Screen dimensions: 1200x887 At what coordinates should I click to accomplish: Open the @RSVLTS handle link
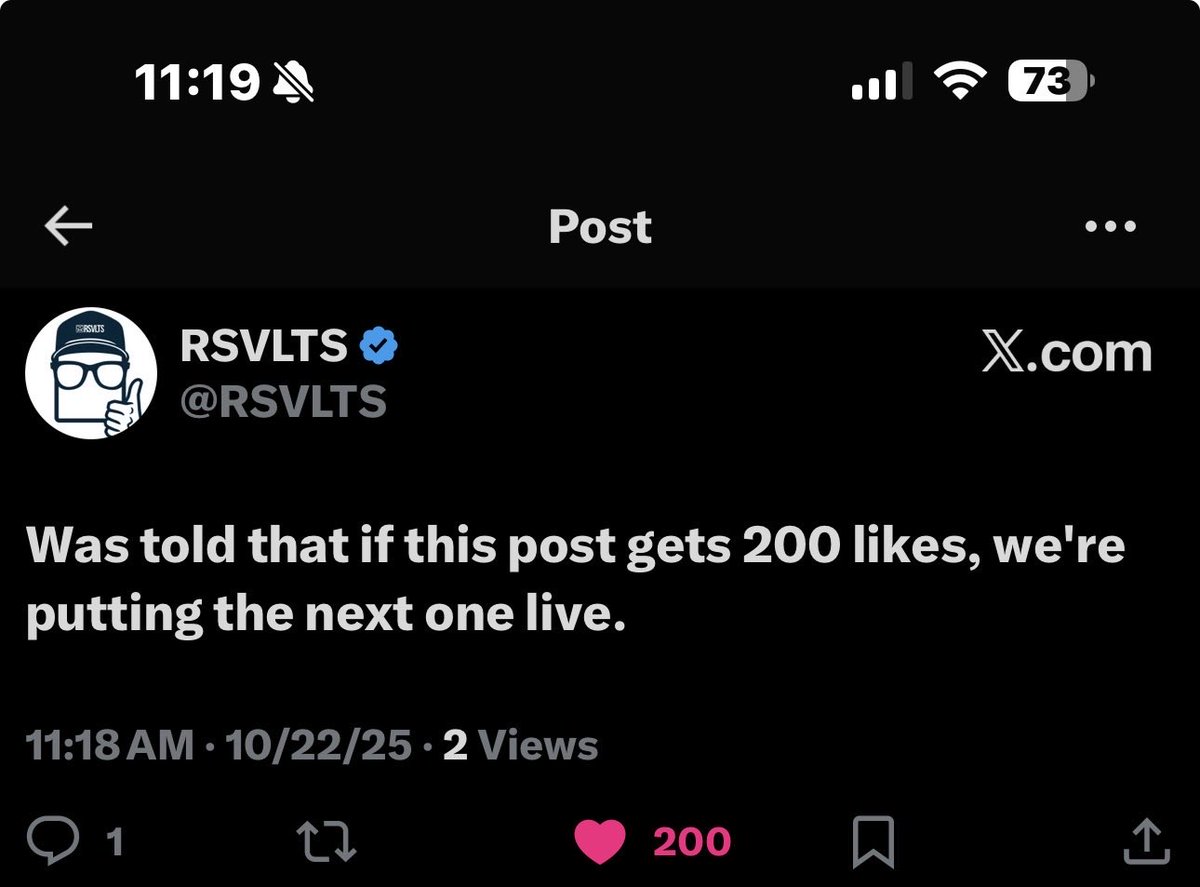point(283,402)
